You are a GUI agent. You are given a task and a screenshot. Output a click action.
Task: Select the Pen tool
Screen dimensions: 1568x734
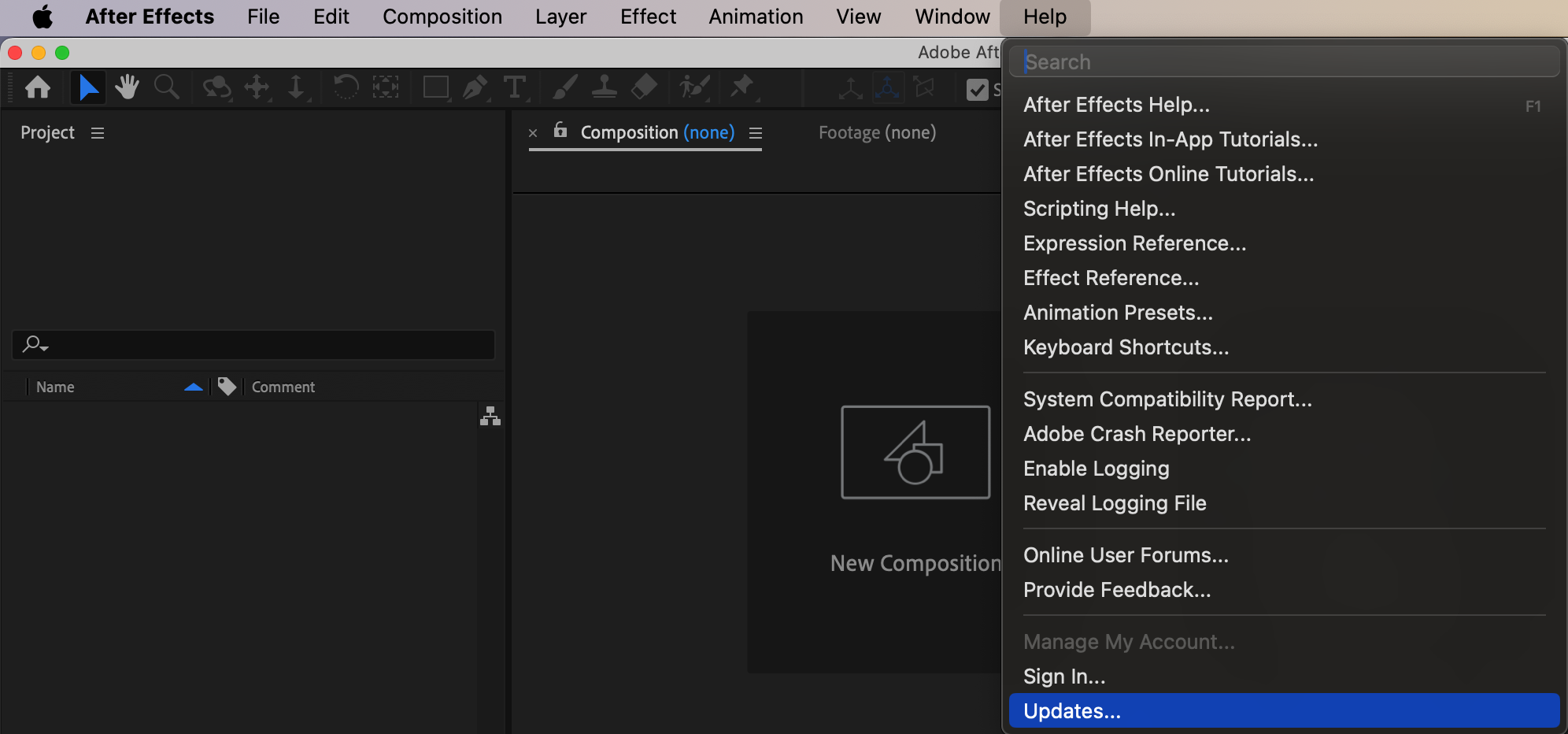point(475,87)
